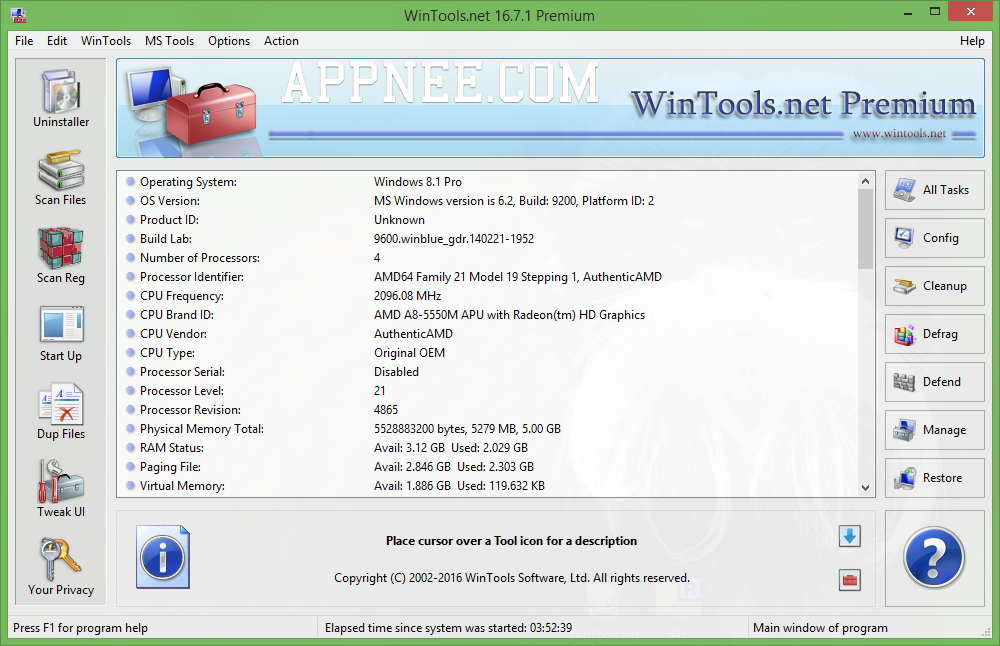1000x646 pixels.
Task: Click 'Main window of program' status text
Action: (x=820, y=628)
